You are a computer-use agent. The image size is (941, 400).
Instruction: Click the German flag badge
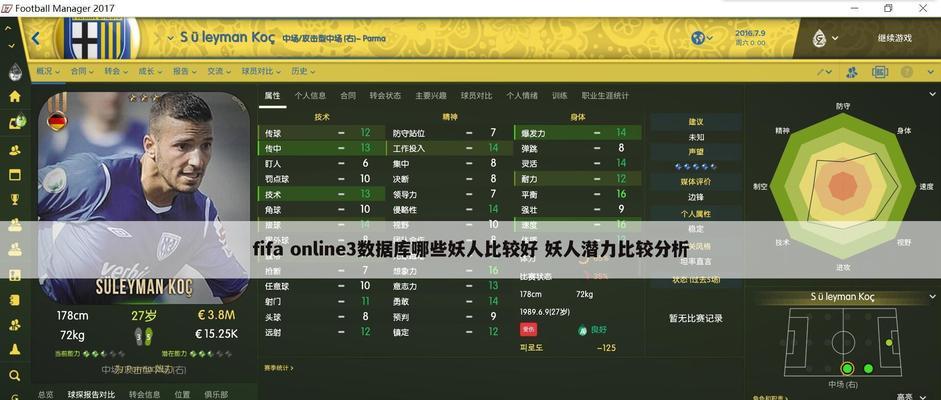coord(57,120)
